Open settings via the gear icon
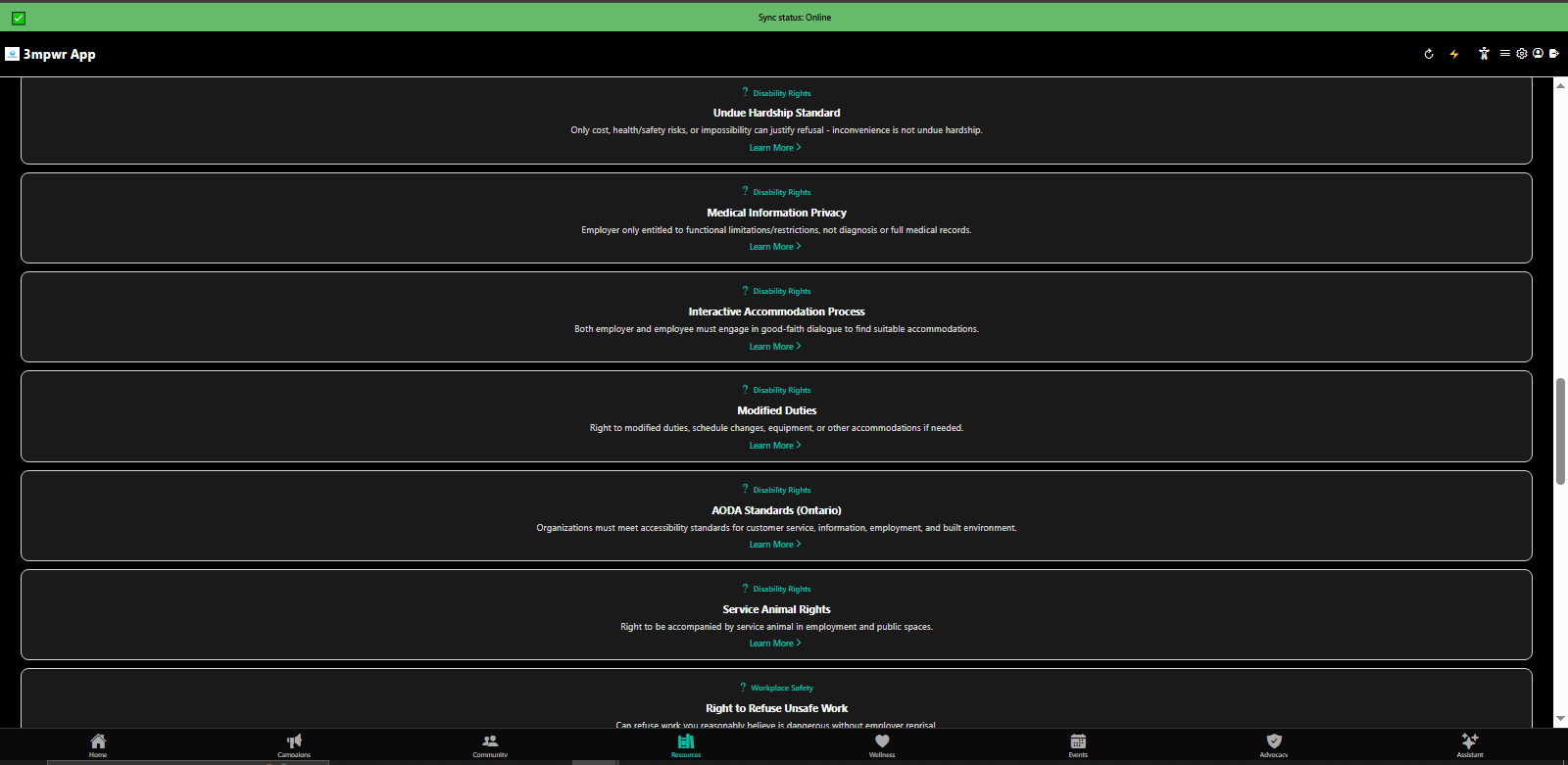Viewport: 1568px width, 765px height. 1522,54
